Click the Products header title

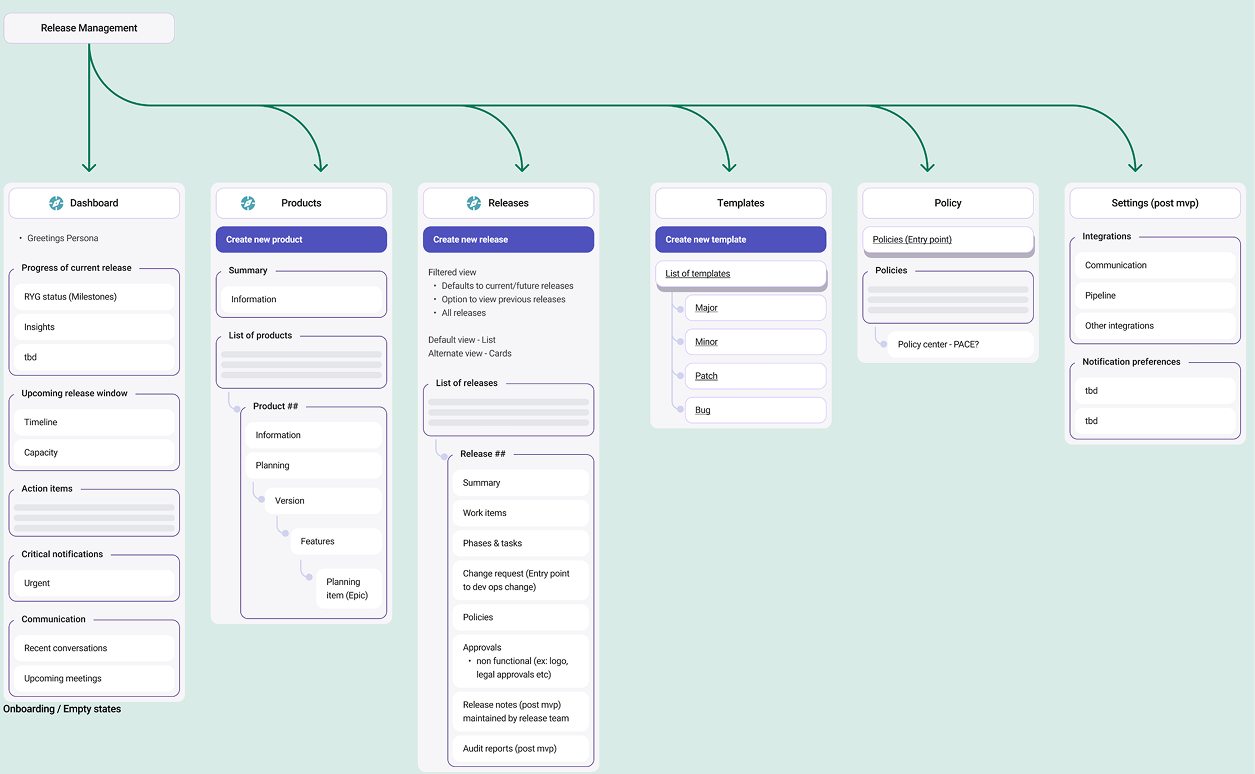301,203
